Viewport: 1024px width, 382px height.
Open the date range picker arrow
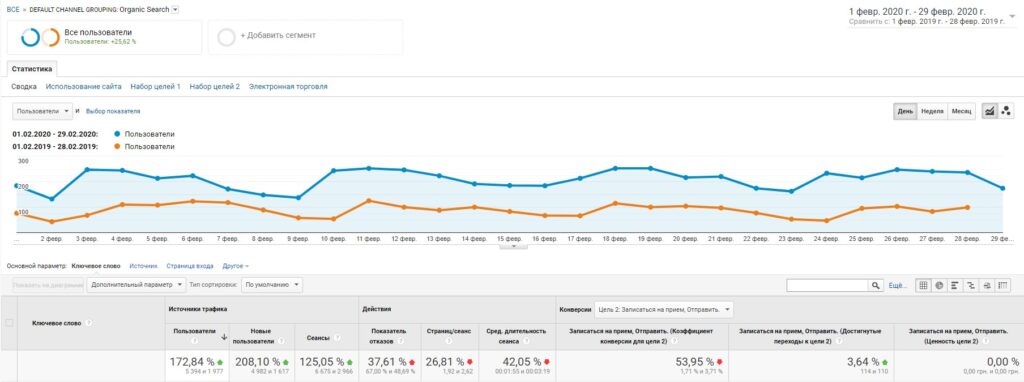pos(1012,16)
